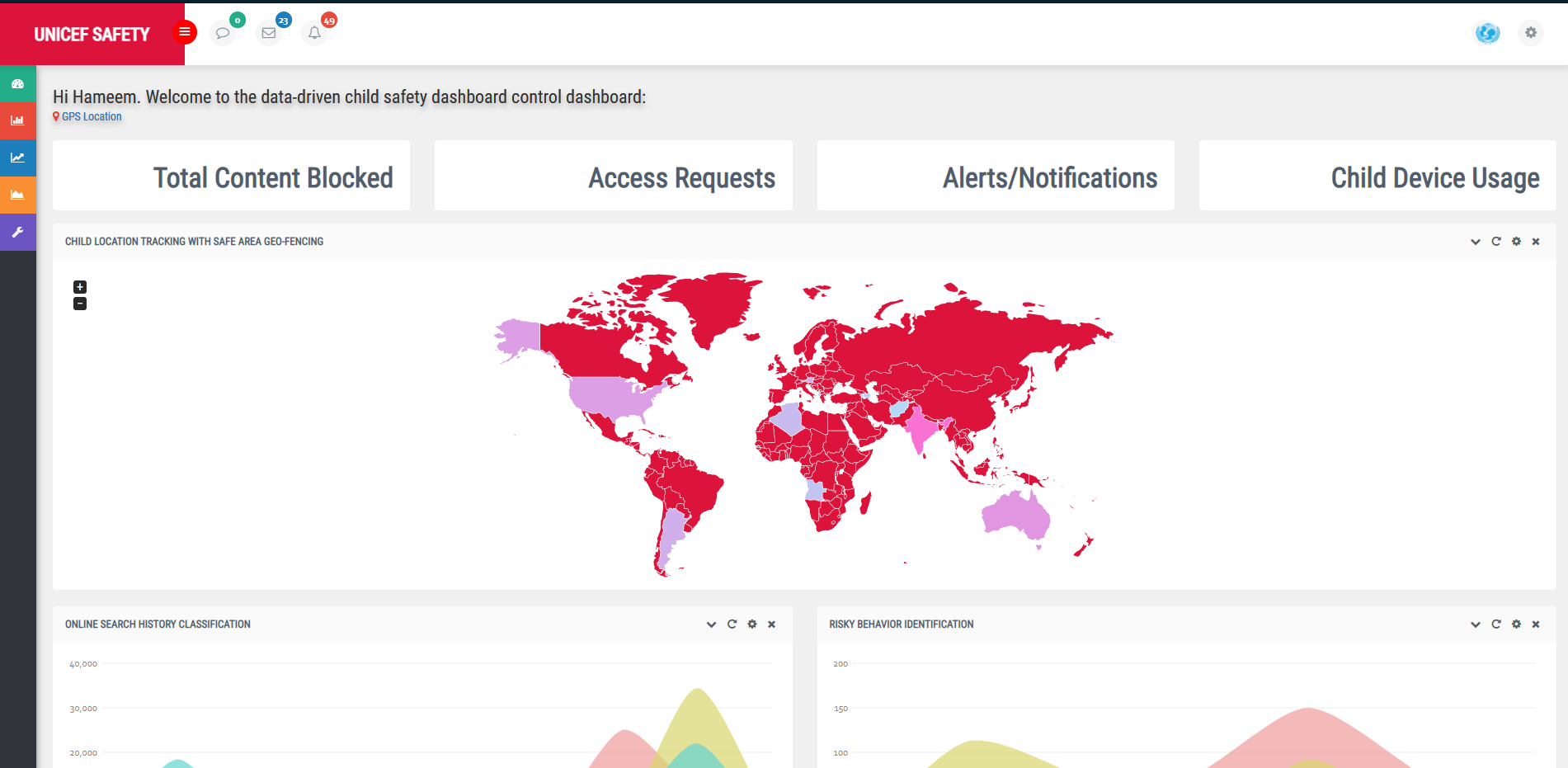Refresh the Child Location Tracking panel
The image size is (1568, 768).
(1496, 242)
